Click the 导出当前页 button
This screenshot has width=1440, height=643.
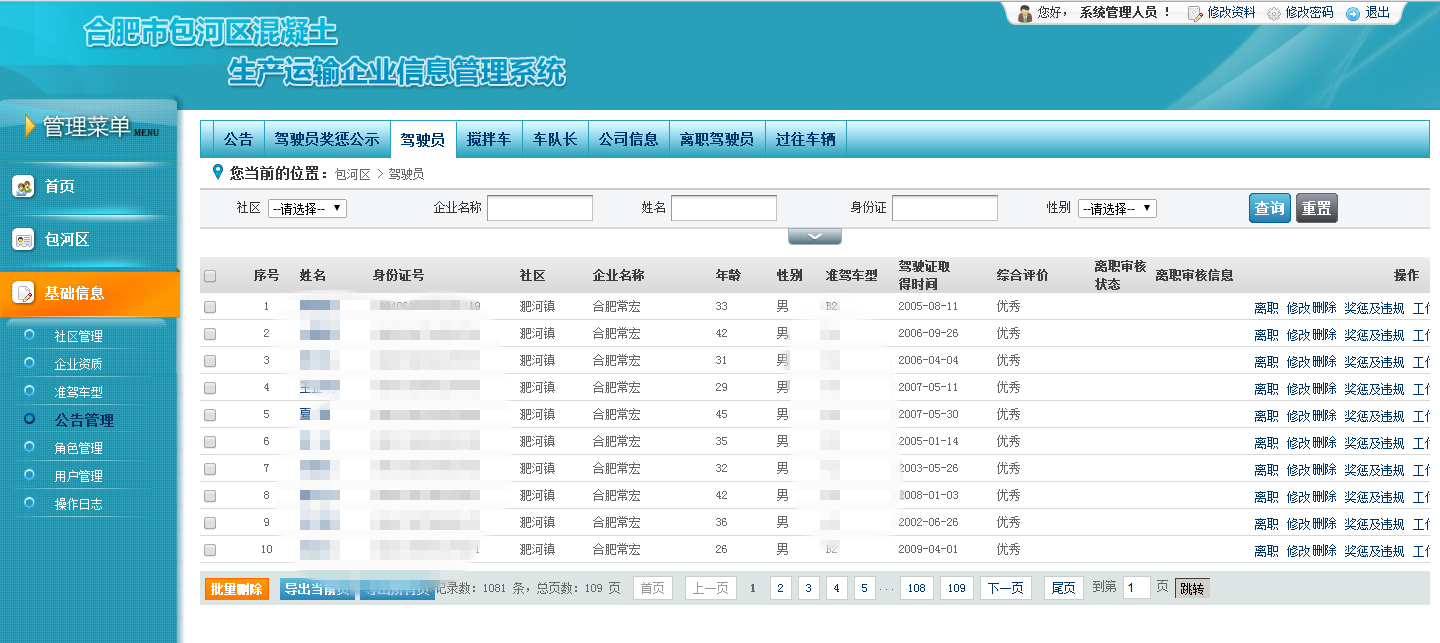point(315,589)
